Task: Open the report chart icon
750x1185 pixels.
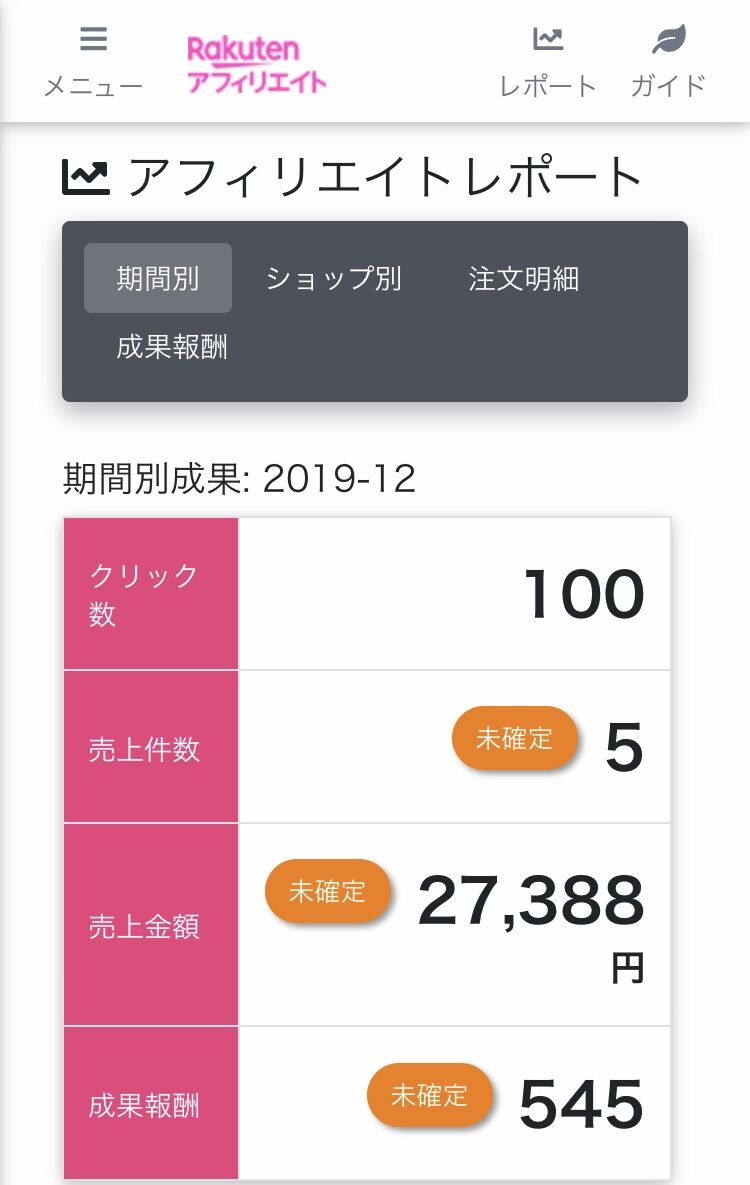Action: pos(548,40)
